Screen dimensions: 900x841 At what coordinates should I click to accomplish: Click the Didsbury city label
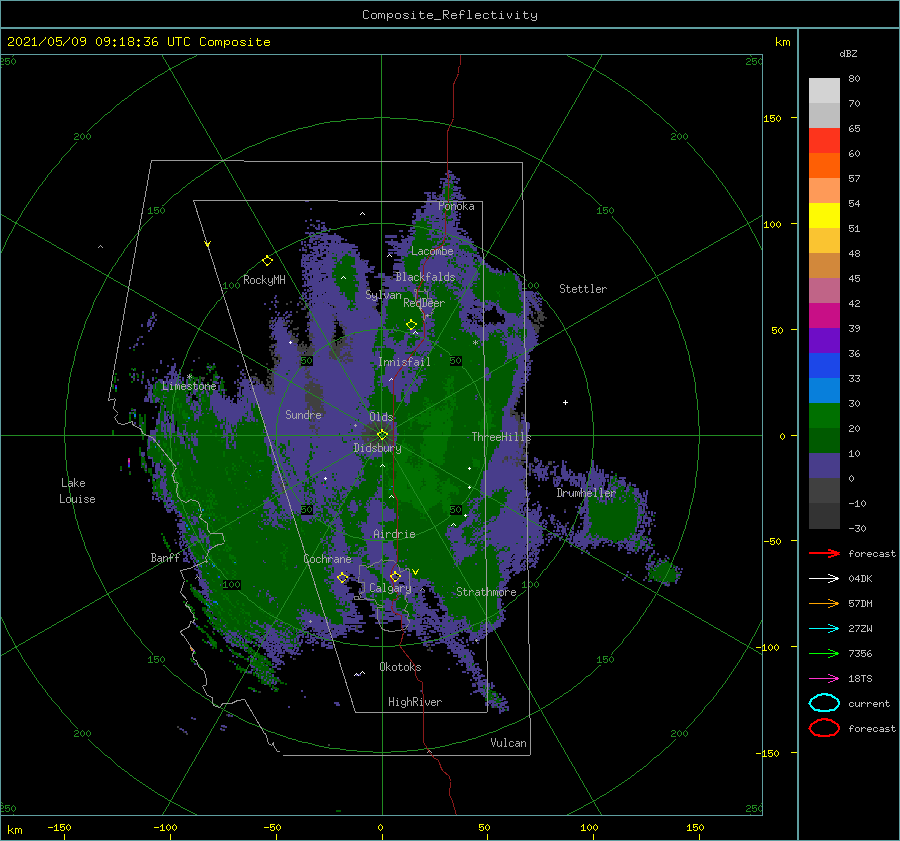coord(378,448)
